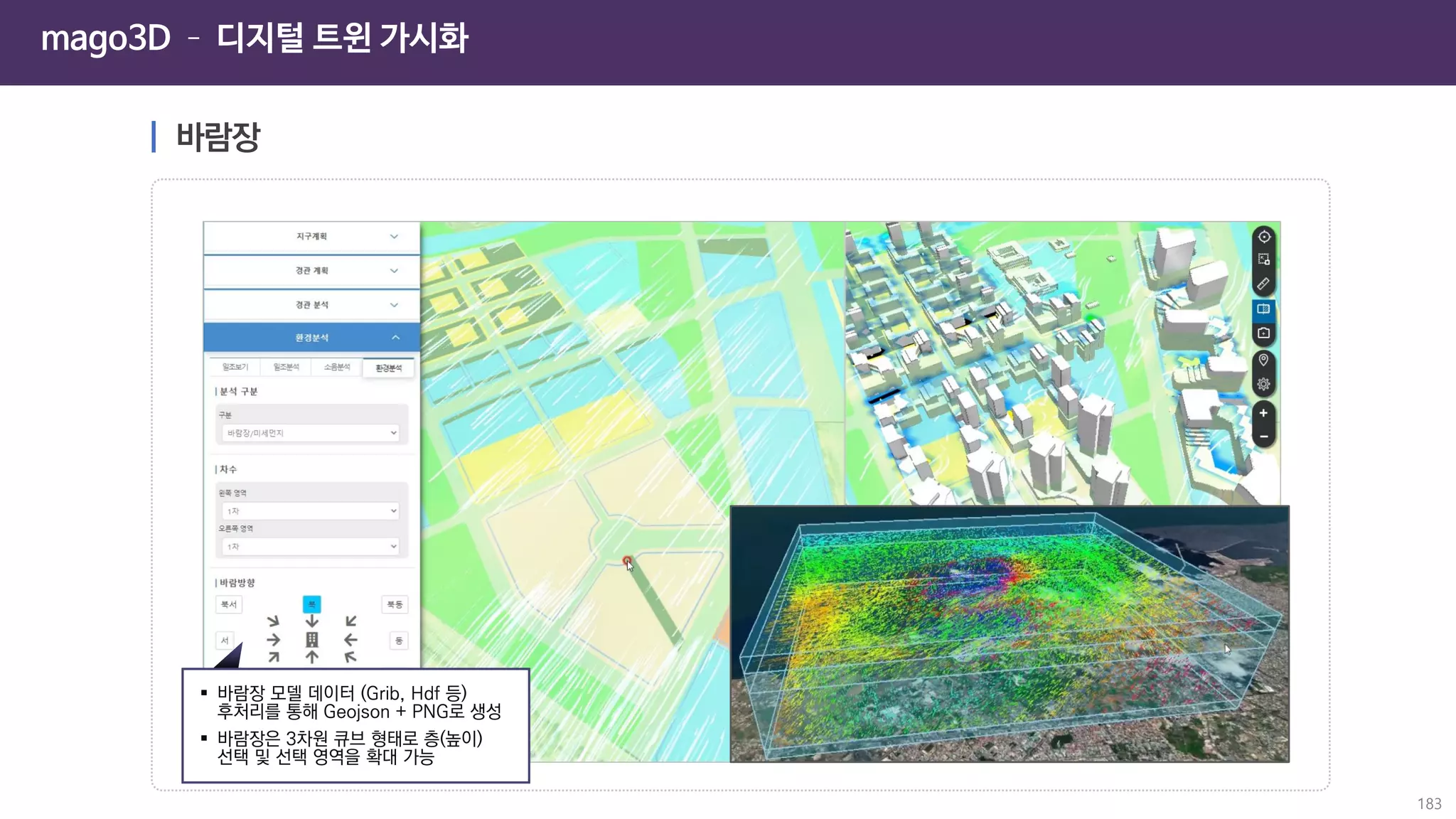This screenshot has height=819, width=1456.
Task: Switch to the 소음분석 tab
Action: pos(337,367)
